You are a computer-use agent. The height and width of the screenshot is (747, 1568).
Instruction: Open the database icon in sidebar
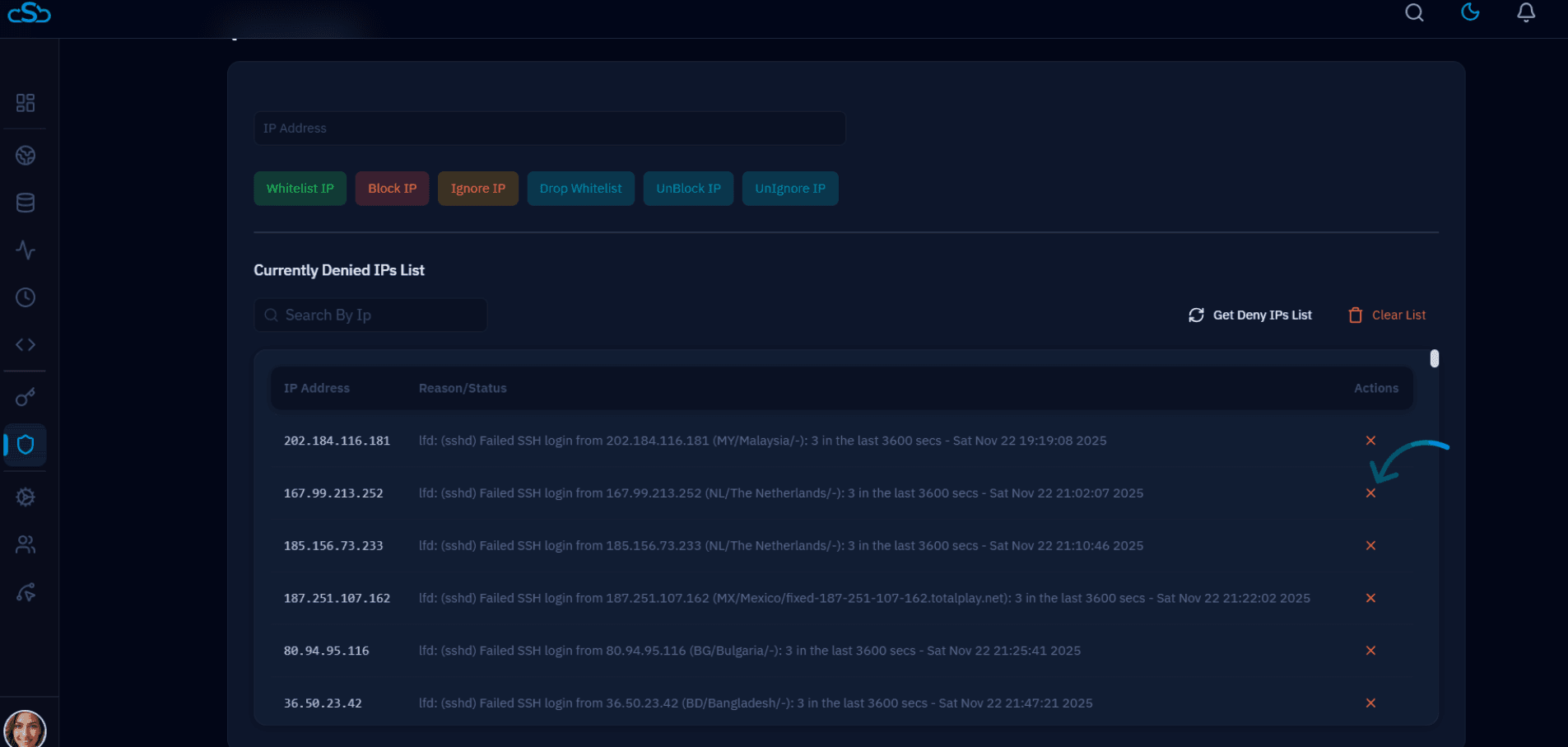click(x=26, y=203)
